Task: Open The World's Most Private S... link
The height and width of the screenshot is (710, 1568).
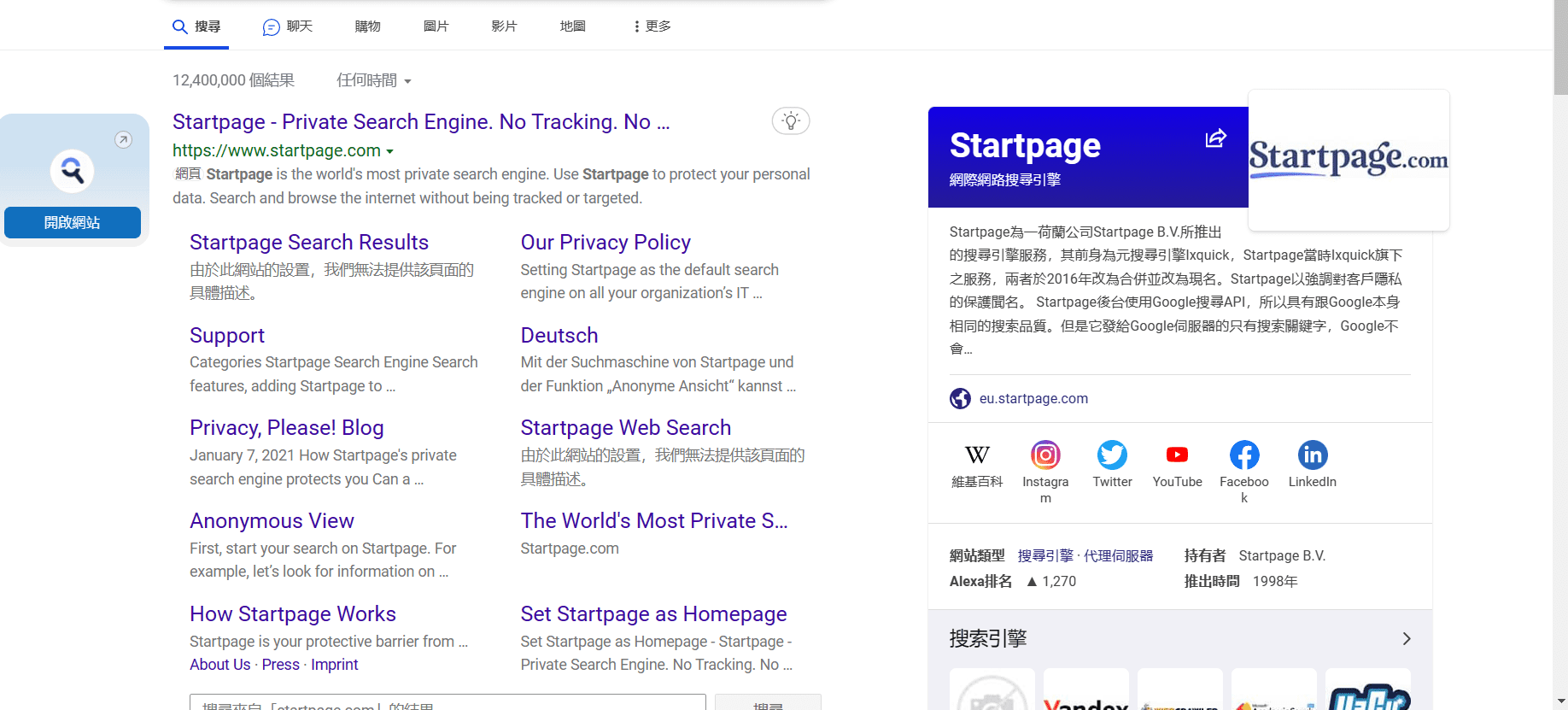Action: pyautogui.click(x=654, y=521)
